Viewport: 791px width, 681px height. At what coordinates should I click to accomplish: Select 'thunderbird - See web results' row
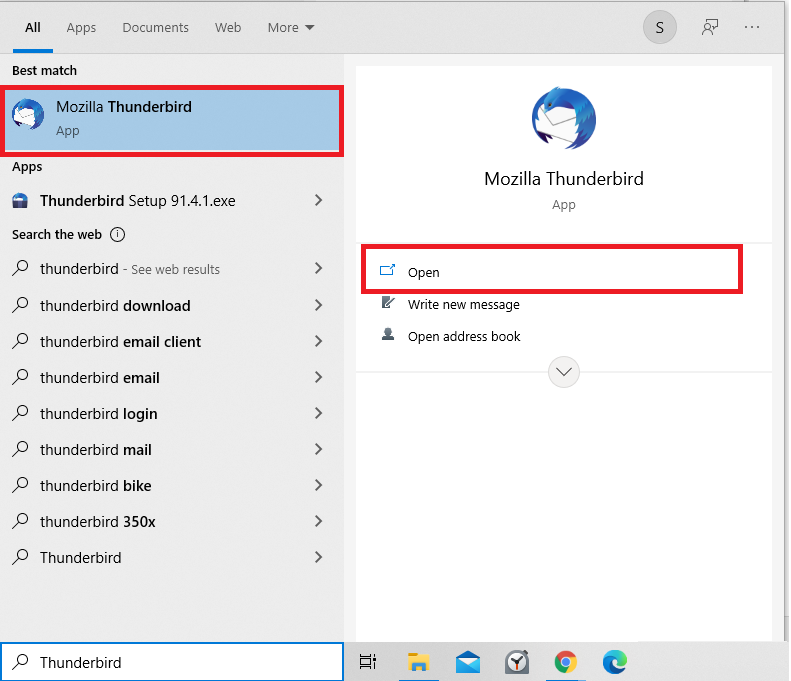(x=172, y=269)
